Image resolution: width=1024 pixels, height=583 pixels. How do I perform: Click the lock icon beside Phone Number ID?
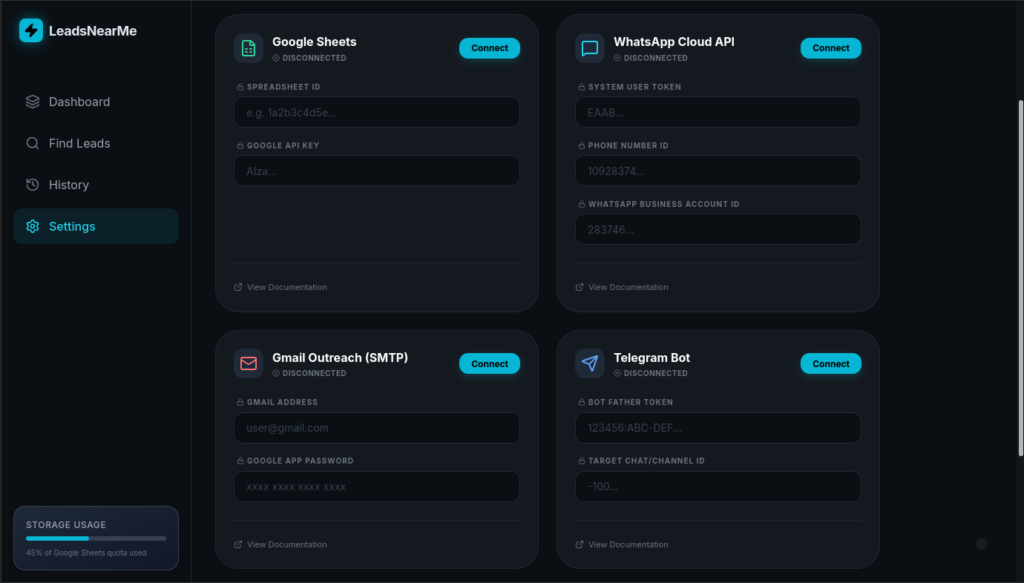(x=581, y=146)
